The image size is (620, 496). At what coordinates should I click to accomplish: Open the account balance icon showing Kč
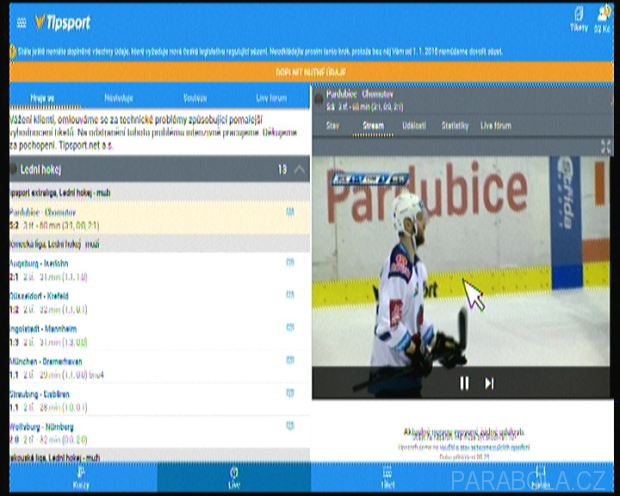pos(603,20)
